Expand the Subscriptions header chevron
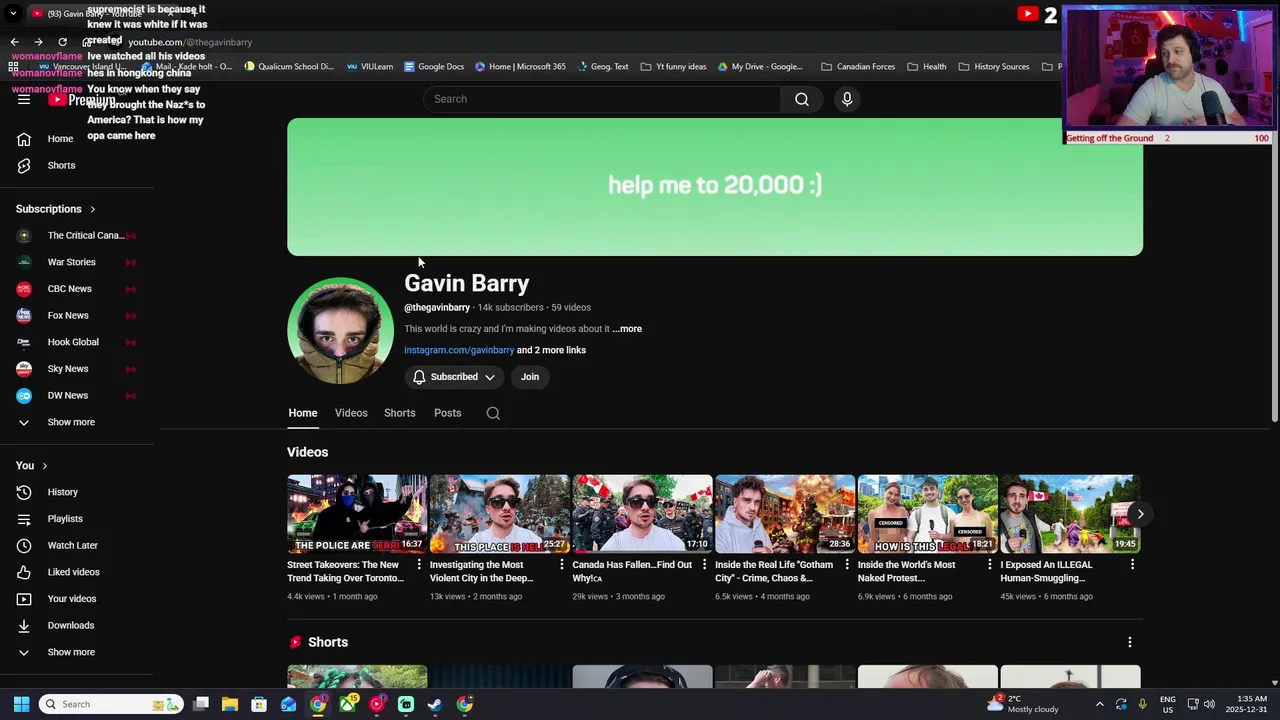Viewport: 1280px width, 720px height. coord(93,209)
